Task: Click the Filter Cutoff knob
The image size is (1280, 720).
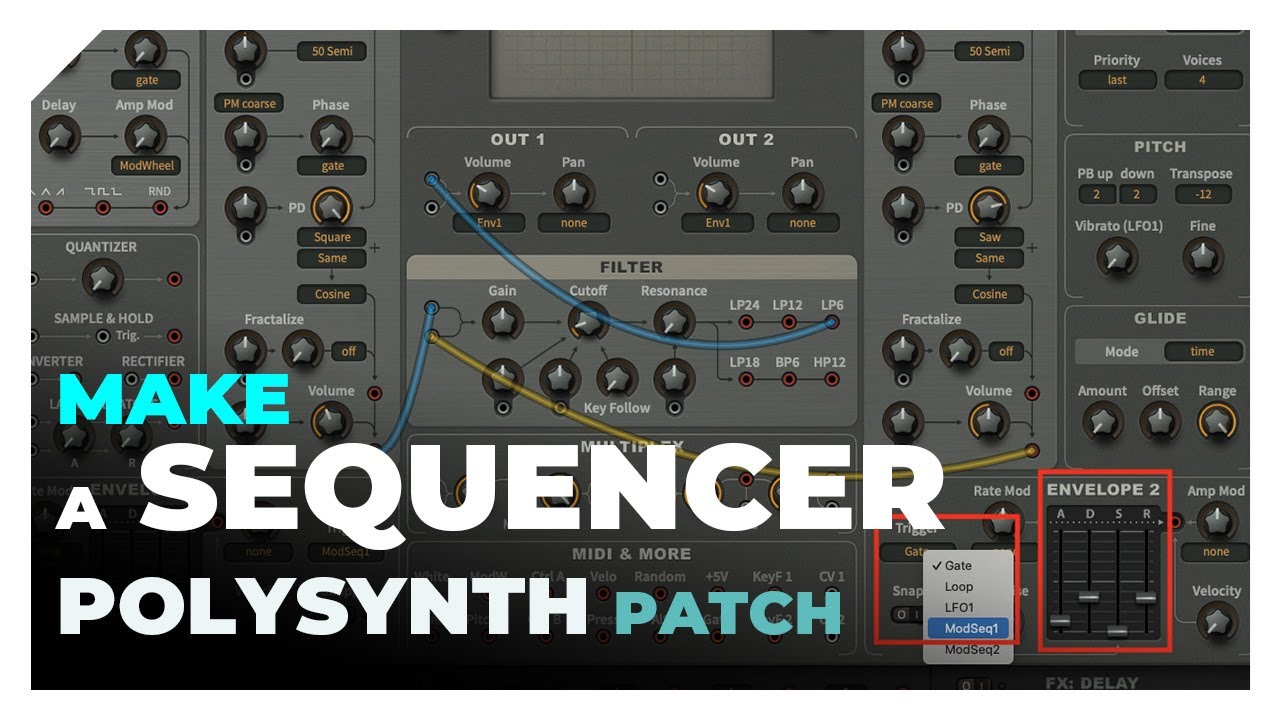Action: [x=588, y=322]
